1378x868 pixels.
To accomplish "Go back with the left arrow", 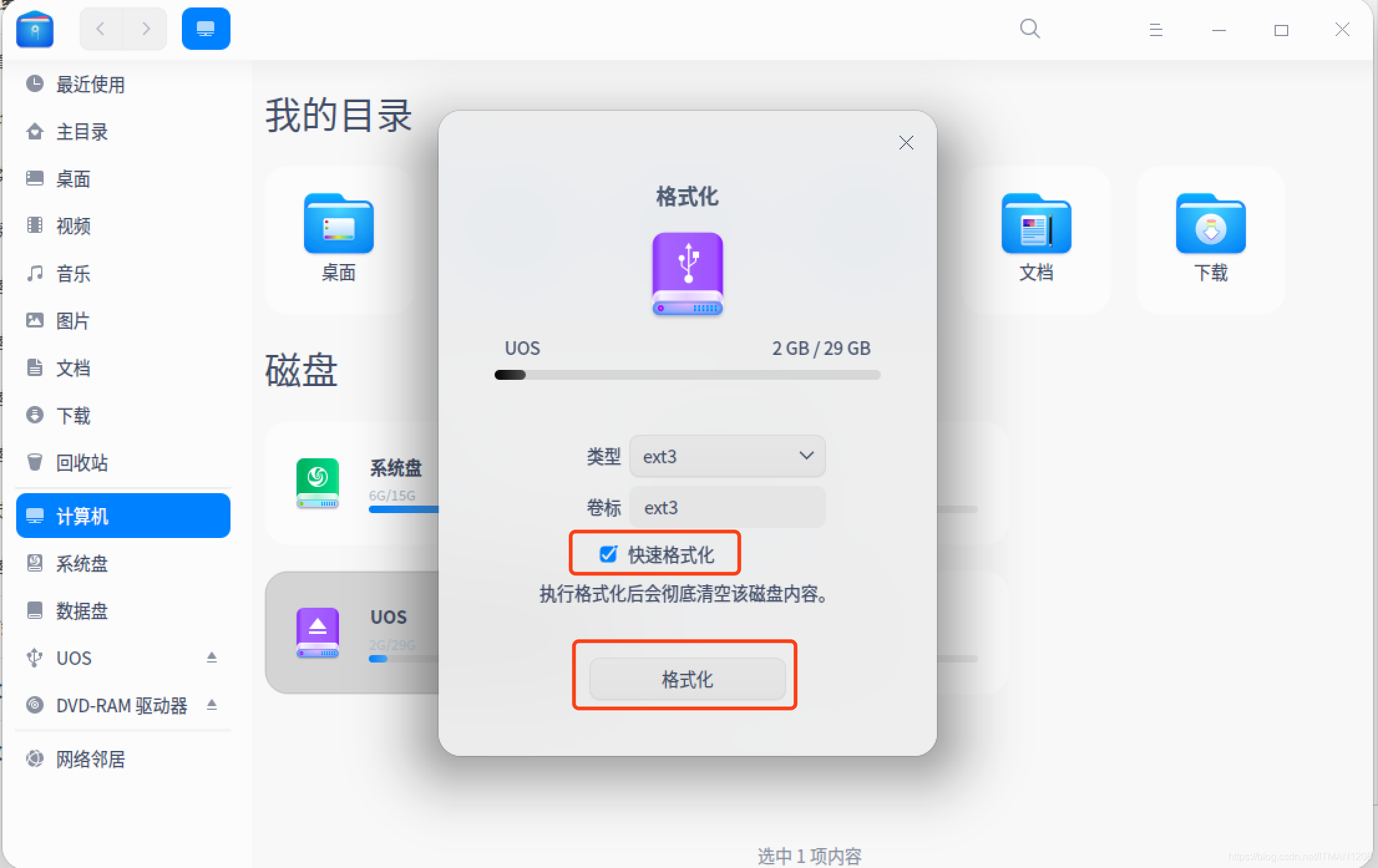I will tap(101, 29).
